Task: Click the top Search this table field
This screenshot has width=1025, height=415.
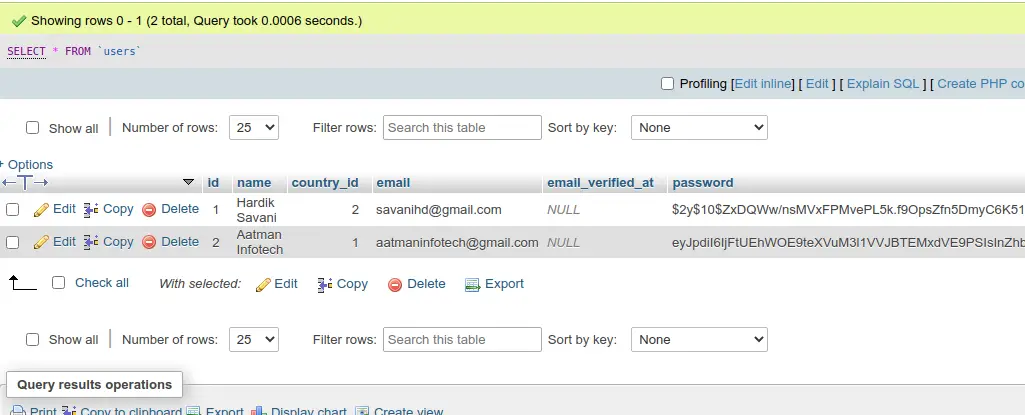Action: [462, 127]
